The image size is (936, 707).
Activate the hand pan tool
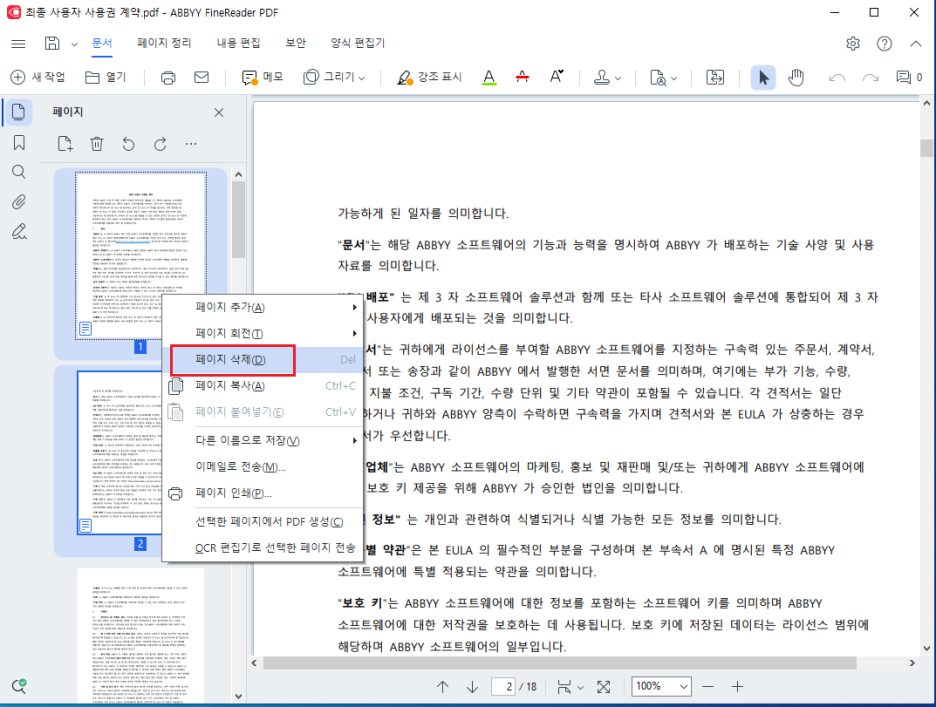(x=796, y=78)
